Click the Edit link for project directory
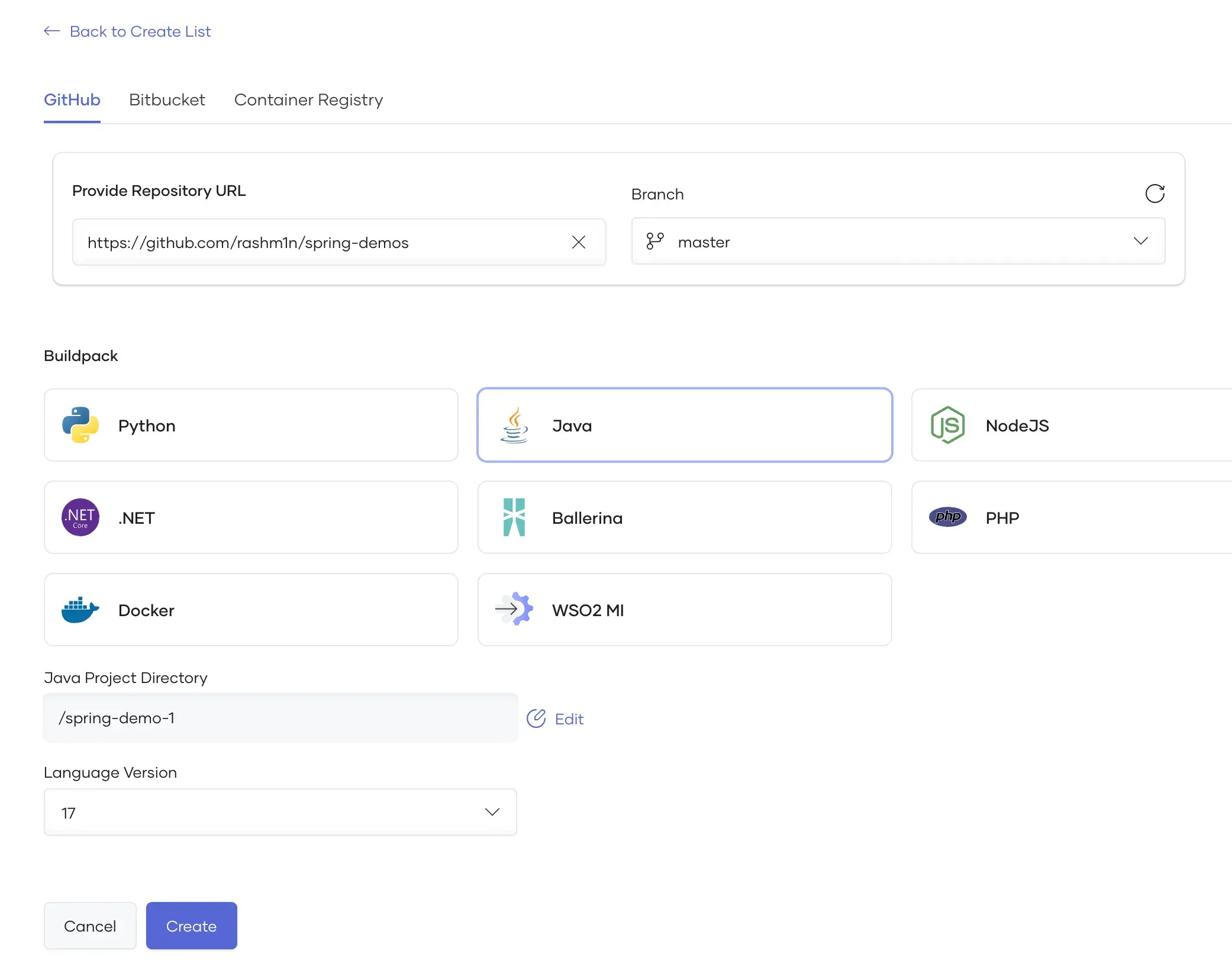This screenshot has width=1232, height=973. pyautogui.click(x=569, y=719)
